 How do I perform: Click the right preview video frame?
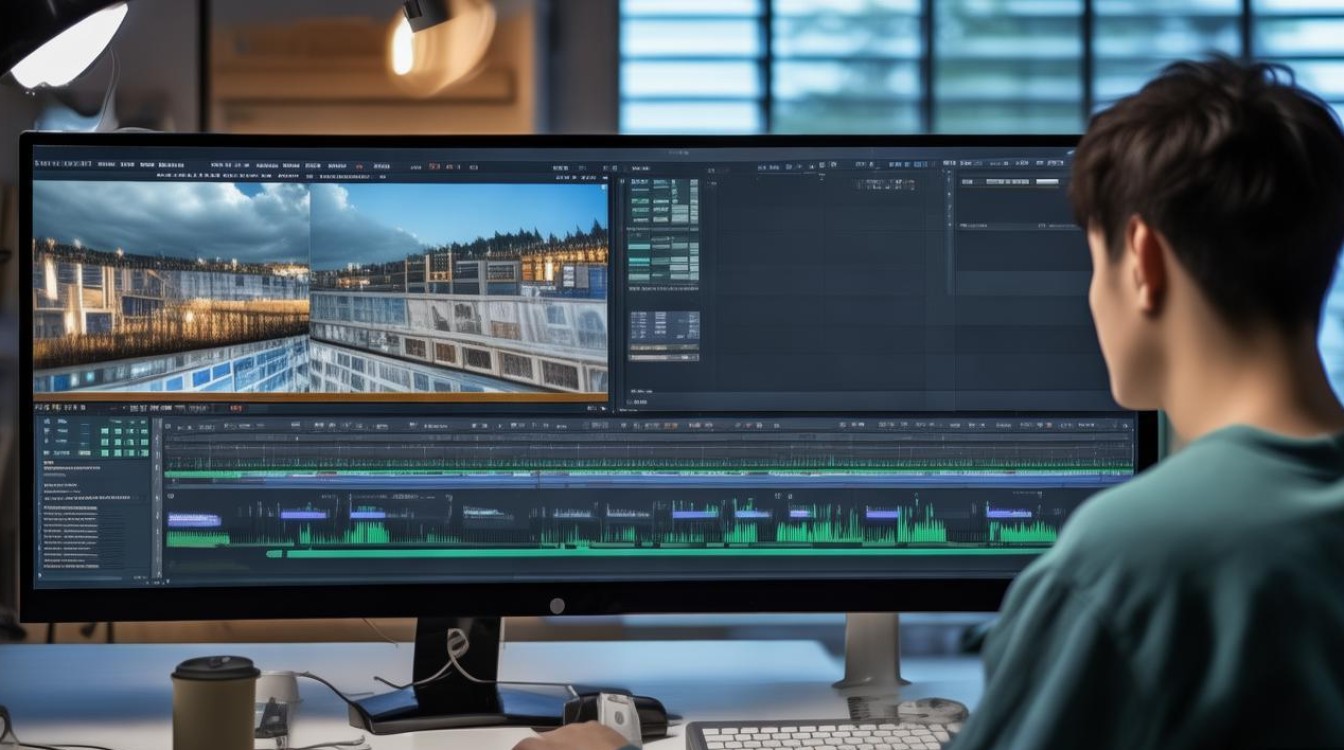[459, 287]
